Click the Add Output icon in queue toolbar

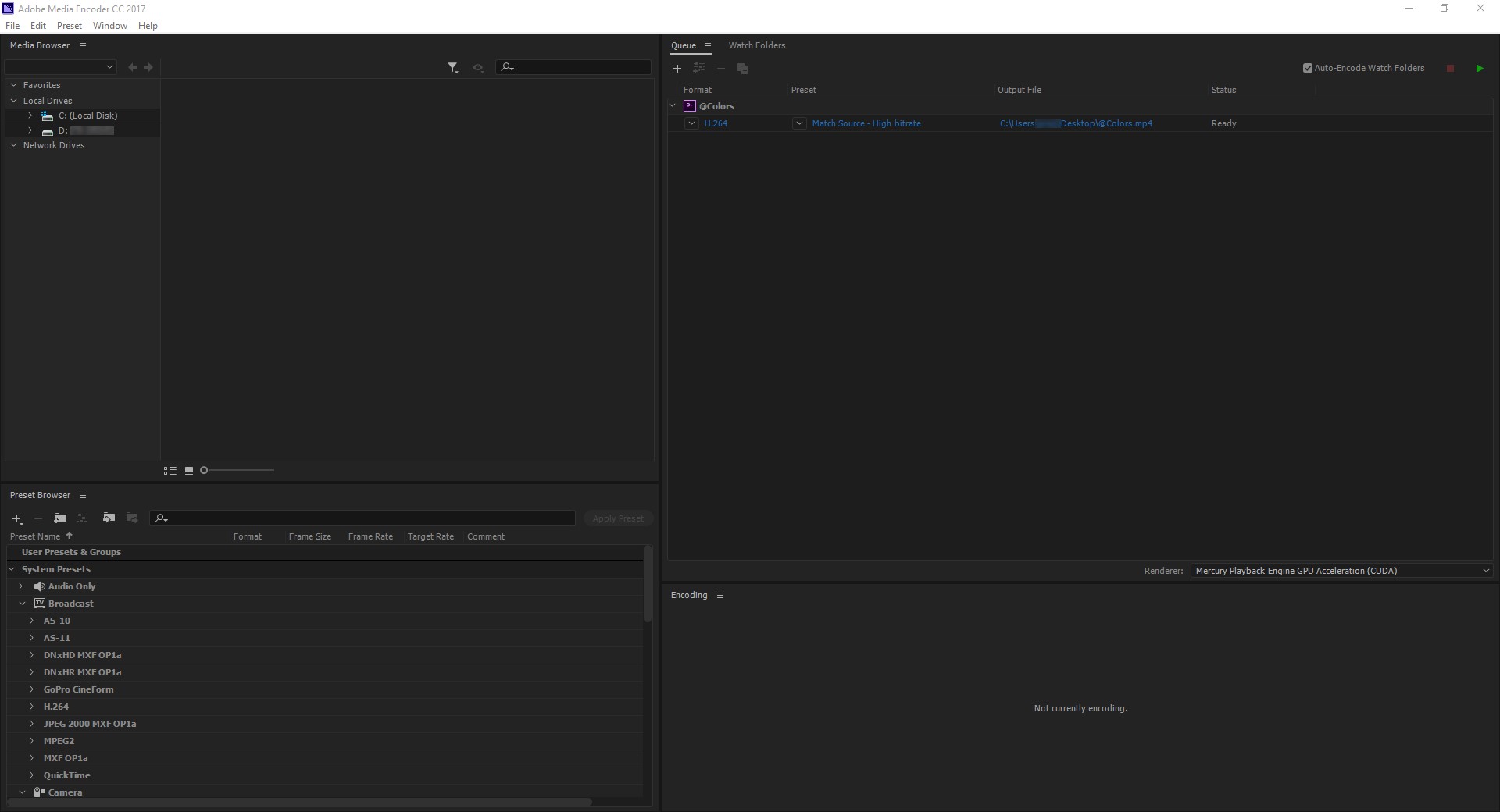[699, 69]
